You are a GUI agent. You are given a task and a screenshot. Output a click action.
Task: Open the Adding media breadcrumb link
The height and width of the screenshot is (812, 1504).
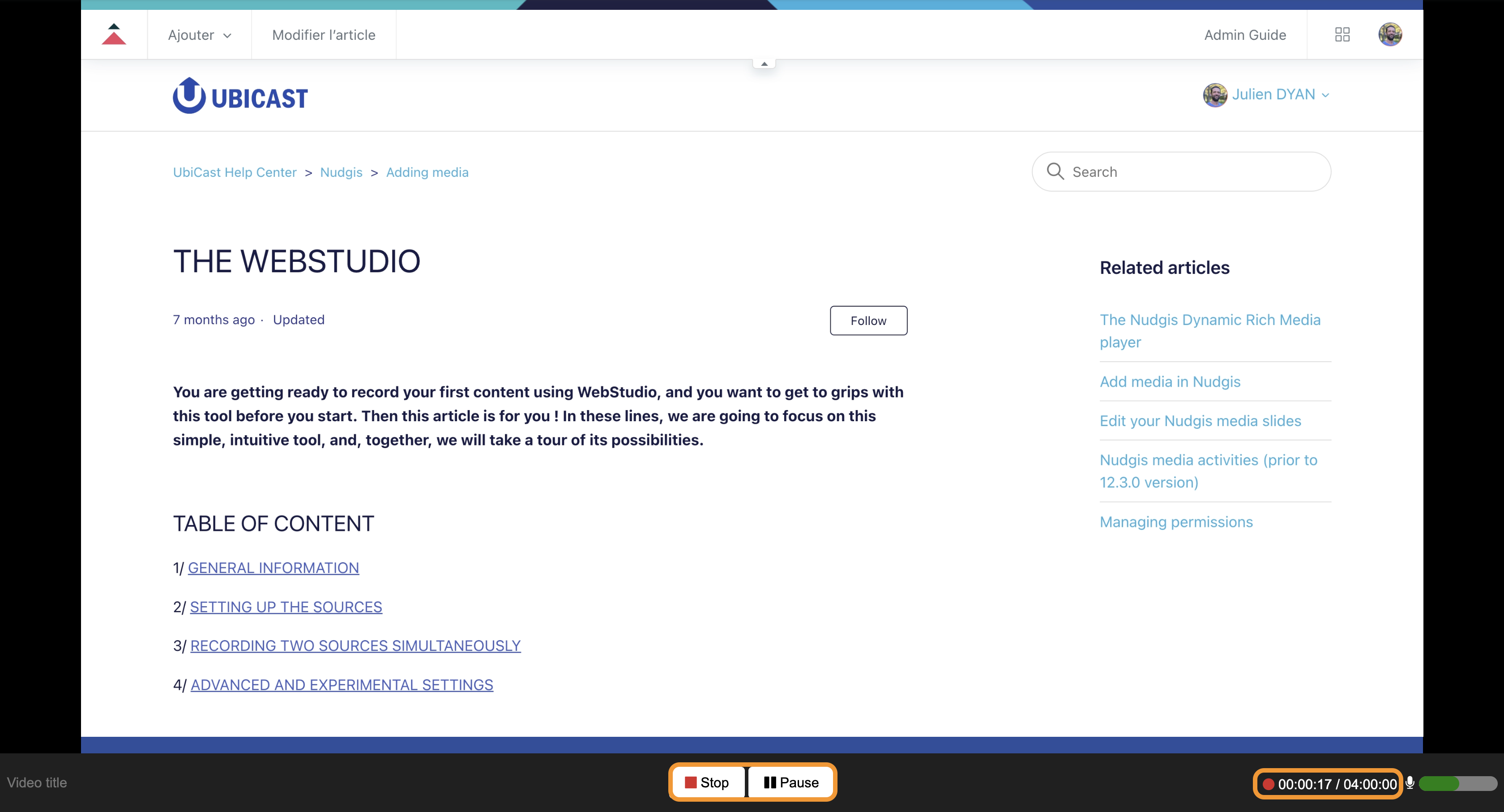pos(427,172)
